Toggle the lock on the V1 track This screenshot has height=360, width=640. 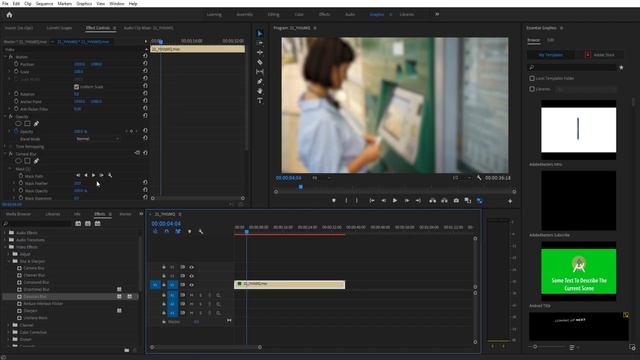[164, 285]
